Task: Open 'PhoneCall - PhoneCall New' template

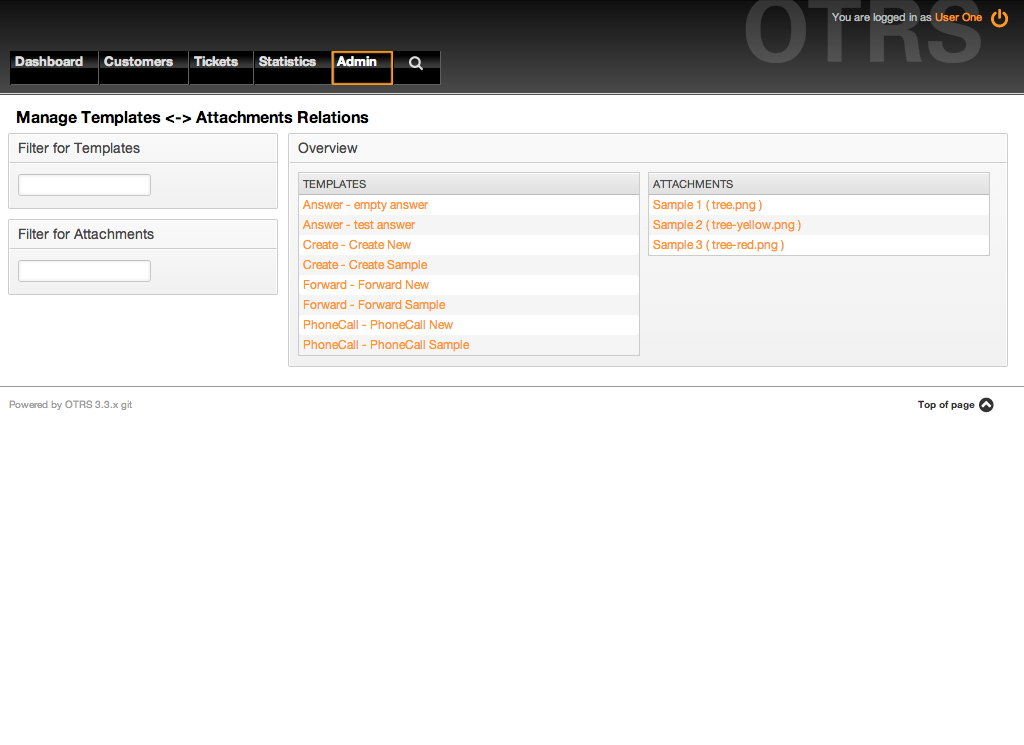Action: point(378,325)
